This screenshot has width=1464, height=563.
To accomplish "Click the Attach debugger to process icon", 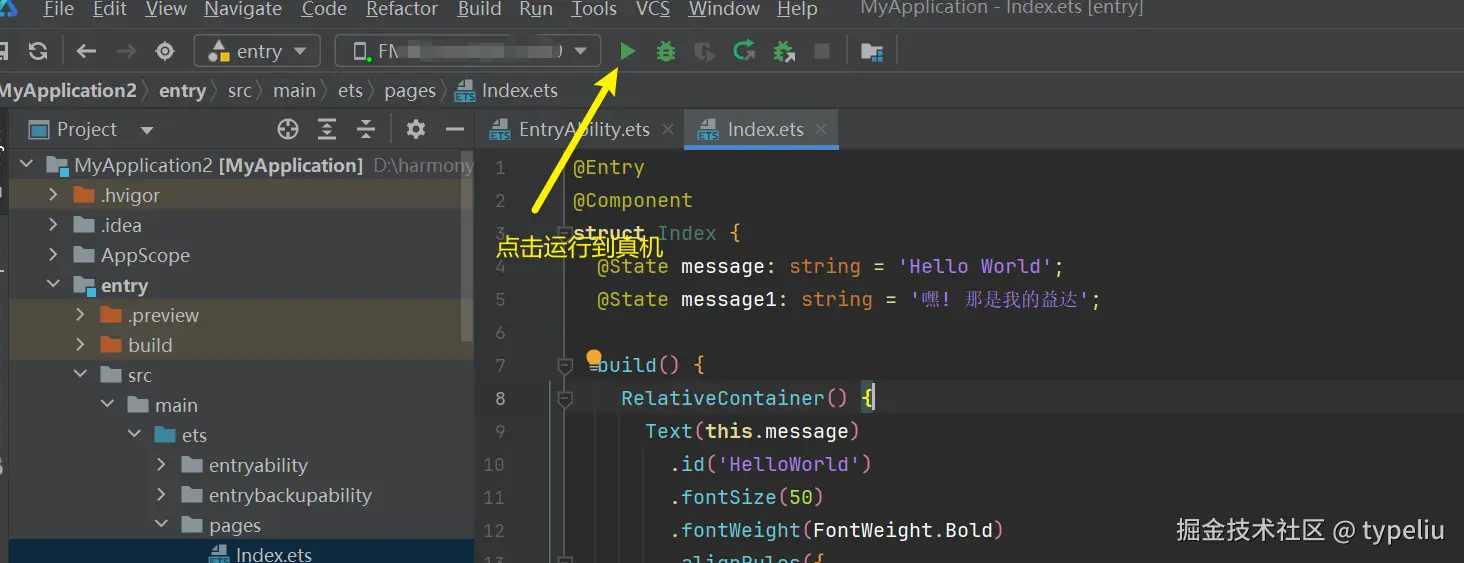I will (784, 51).
